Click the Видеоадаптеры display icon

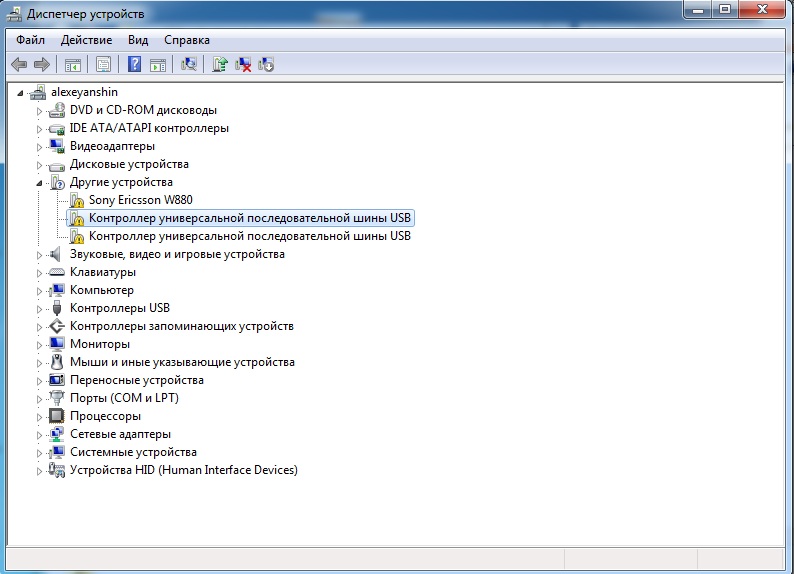57,146
